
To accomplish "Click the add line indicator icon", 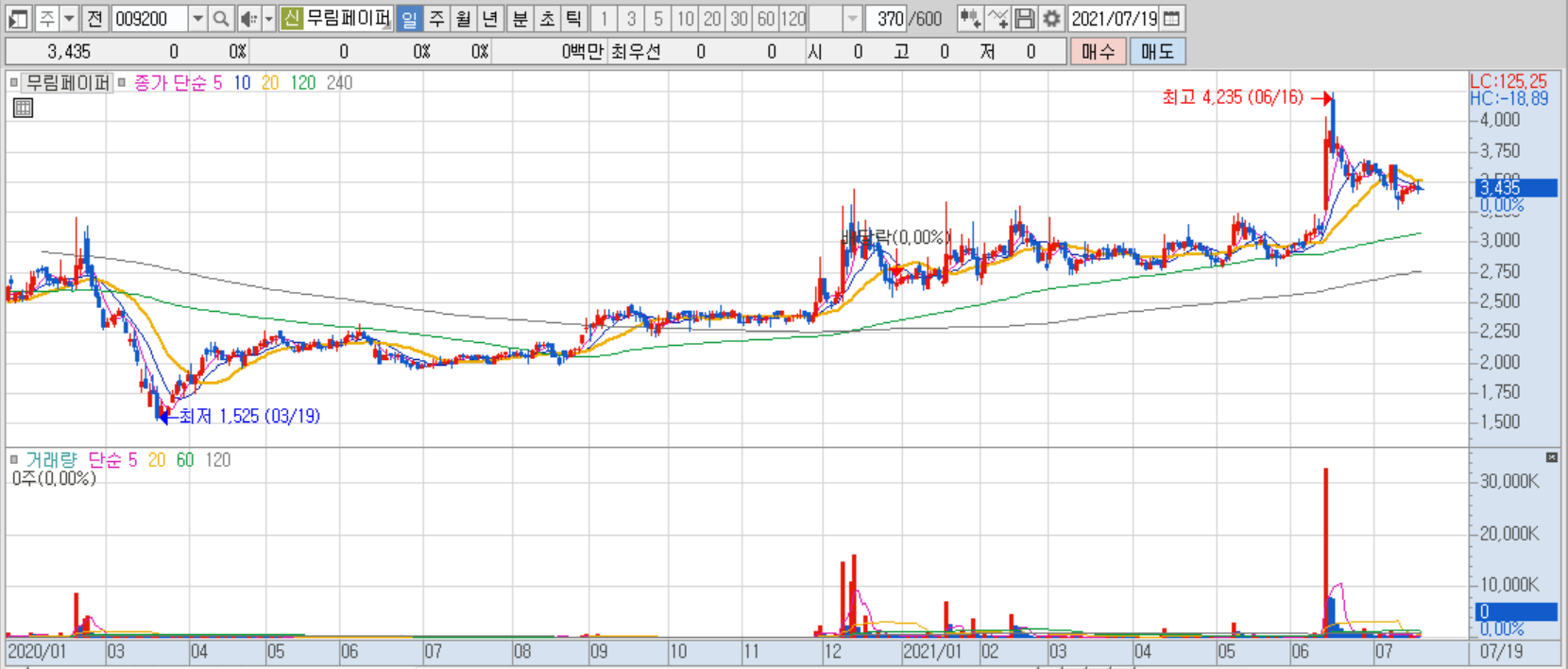I will [x=997, y=18].
